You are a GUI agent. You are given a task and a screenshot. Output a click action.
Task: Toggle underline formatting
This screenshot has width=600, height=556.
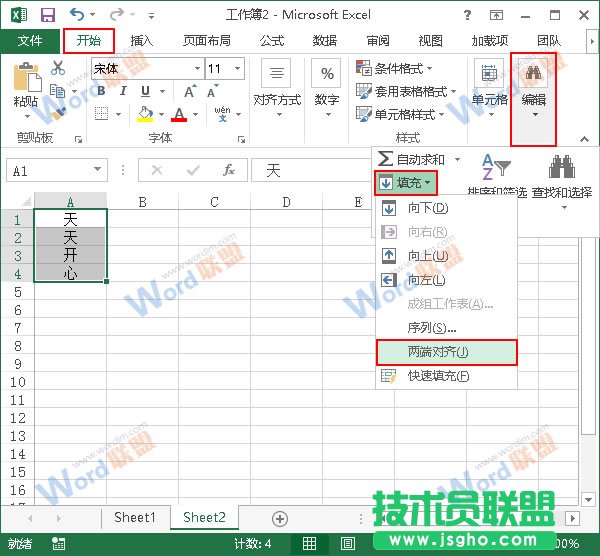coord(145,91)
